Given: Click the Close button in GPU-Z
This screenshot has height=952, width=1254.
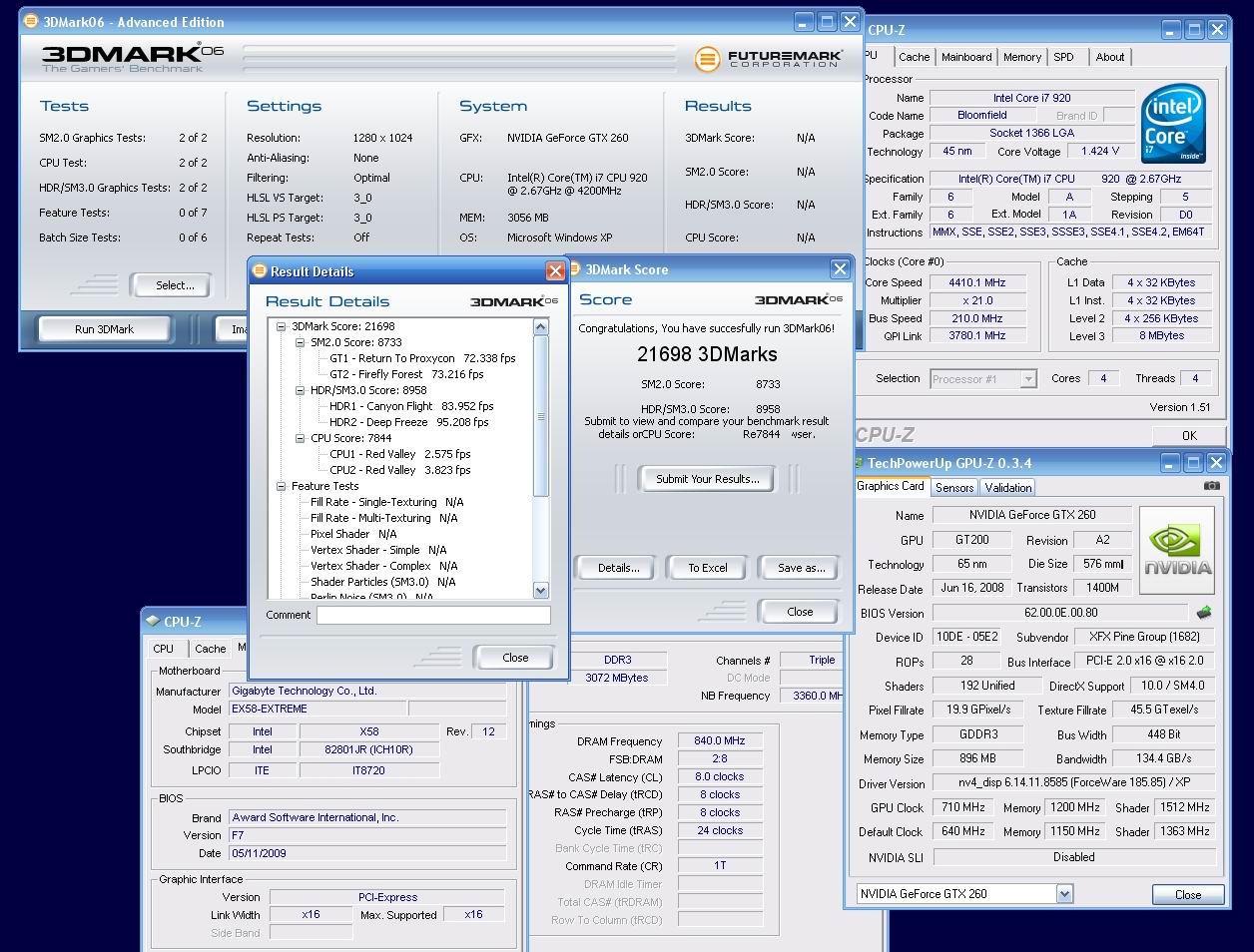Looking at the screenshot, I should pos(1188,894).
